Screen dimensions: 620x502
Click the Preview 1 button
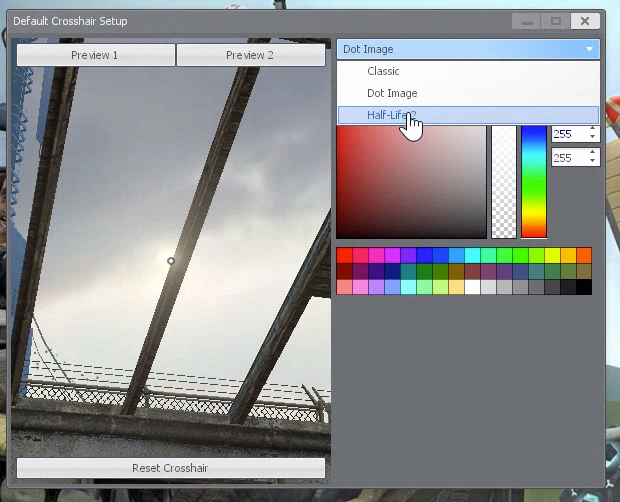(96, 55)
